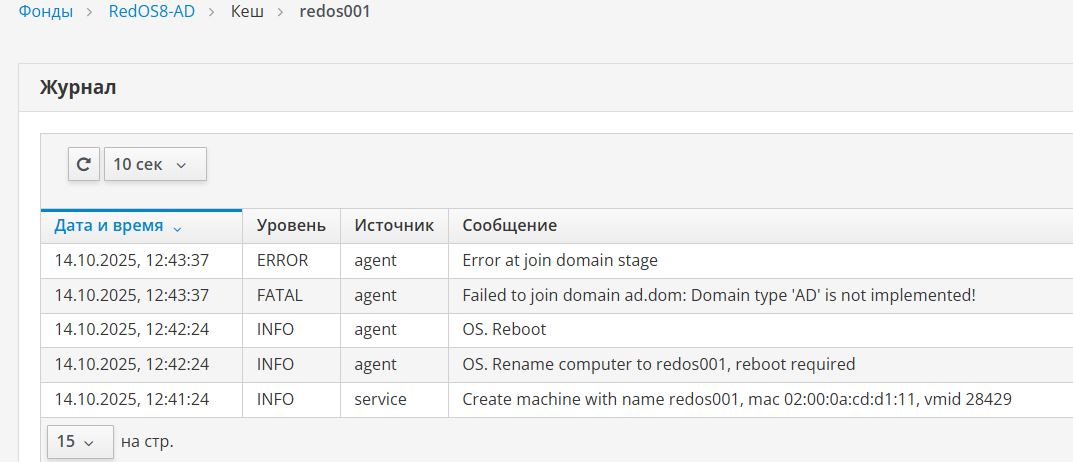Click the 'Create machine with name redos001' message
1073x462 pixels.
pos(736,400)
